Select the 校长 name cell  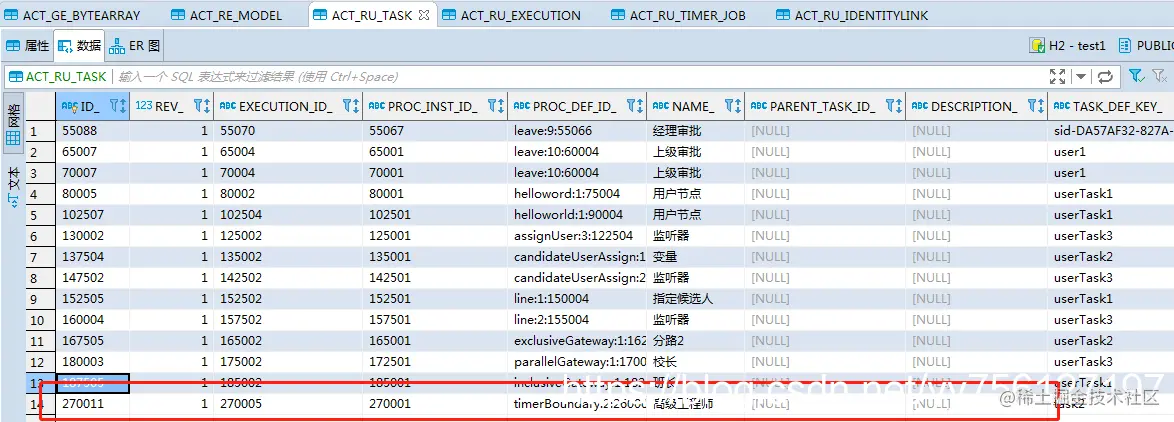tap(696, 361)
